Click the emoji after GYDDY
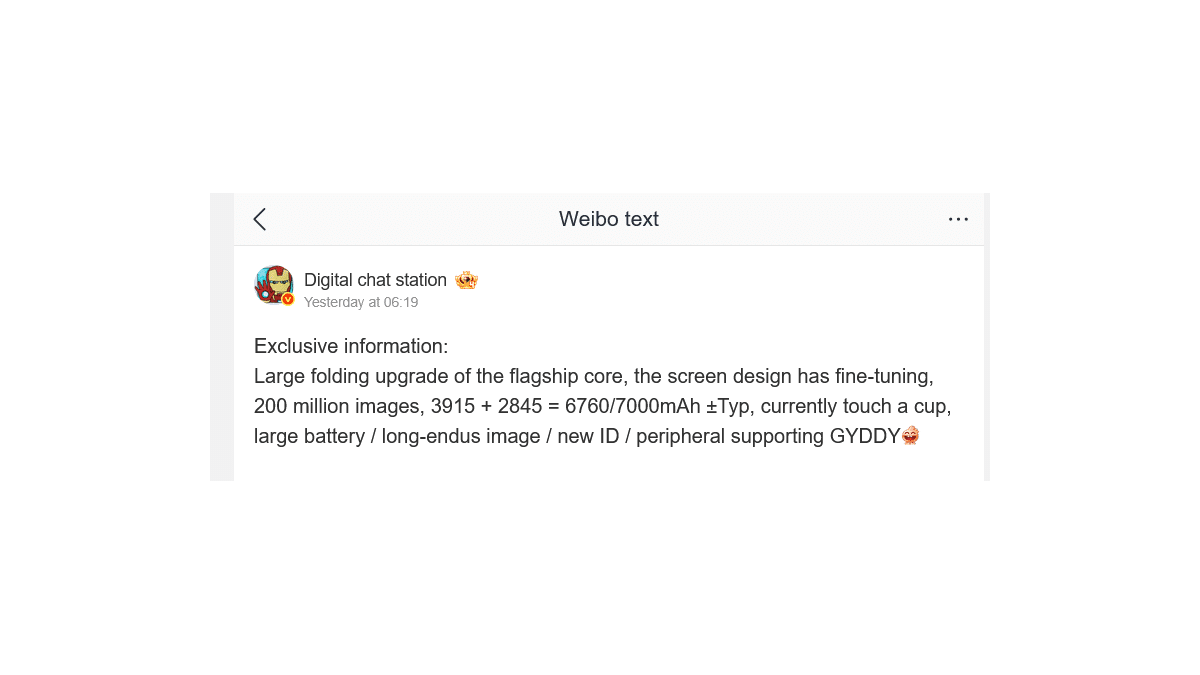Image resolution: width=1200 pixels, height=675 pixels. (910, 436)
